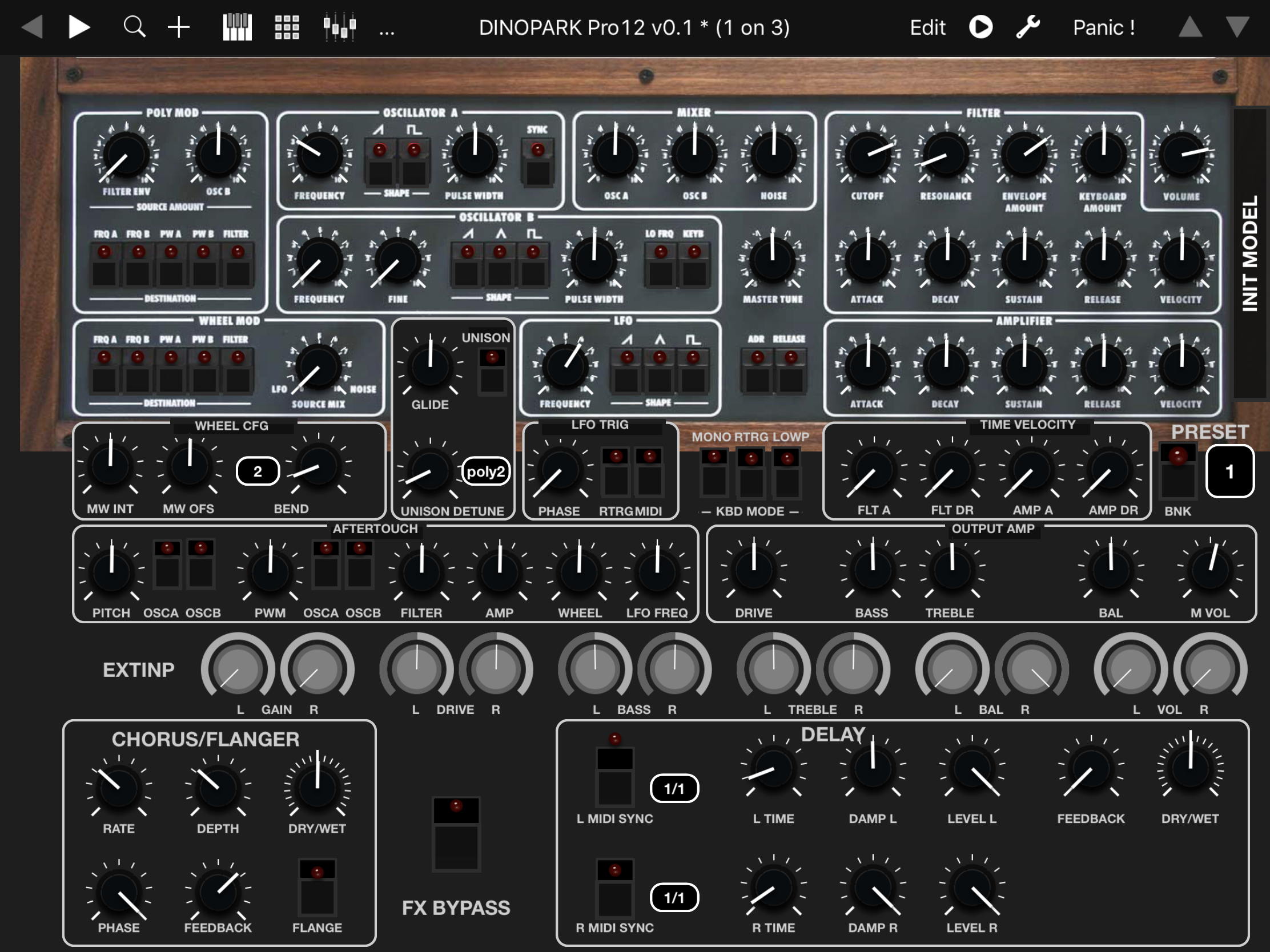Open the INIT MODEL side tab

click(1251, 252)
